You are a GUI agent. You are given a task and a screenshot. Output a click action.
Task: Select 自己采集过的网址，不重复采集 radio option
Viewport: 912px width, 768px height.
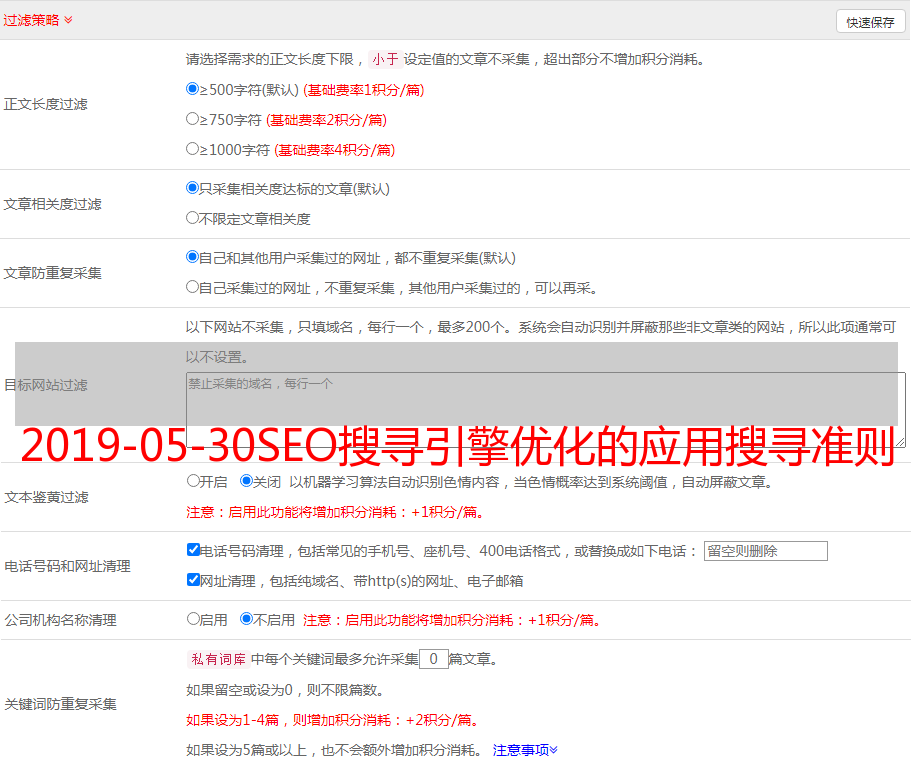193,287
